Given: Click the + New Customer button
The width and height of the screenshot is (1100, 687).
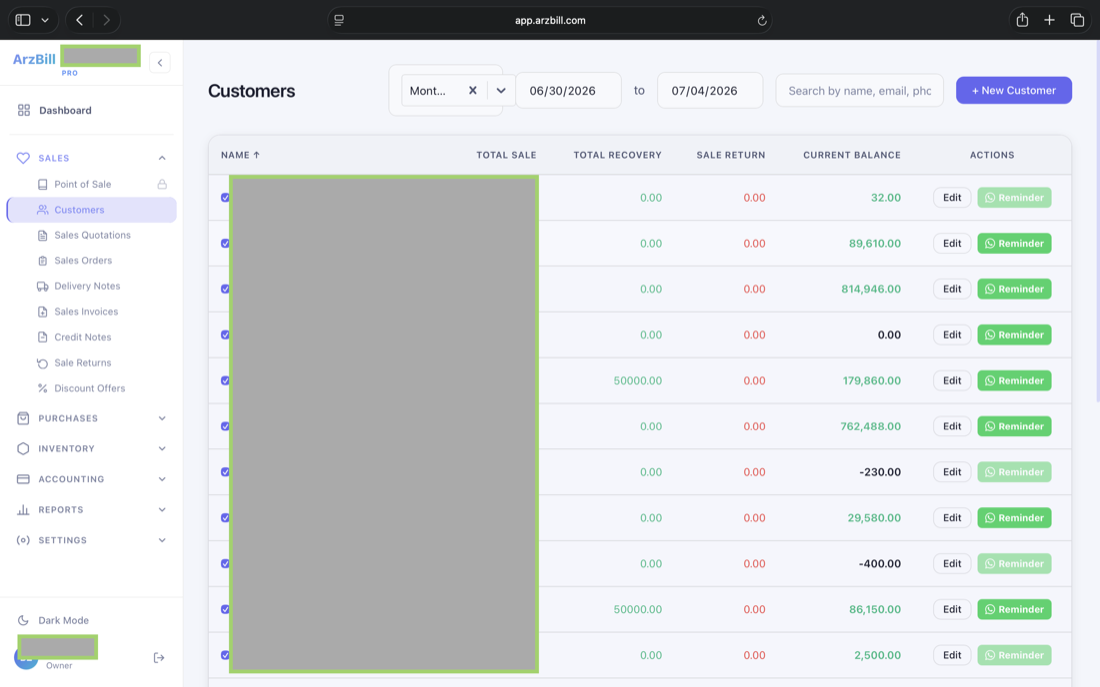Looking at the screenshot, I should [1014, 91].
